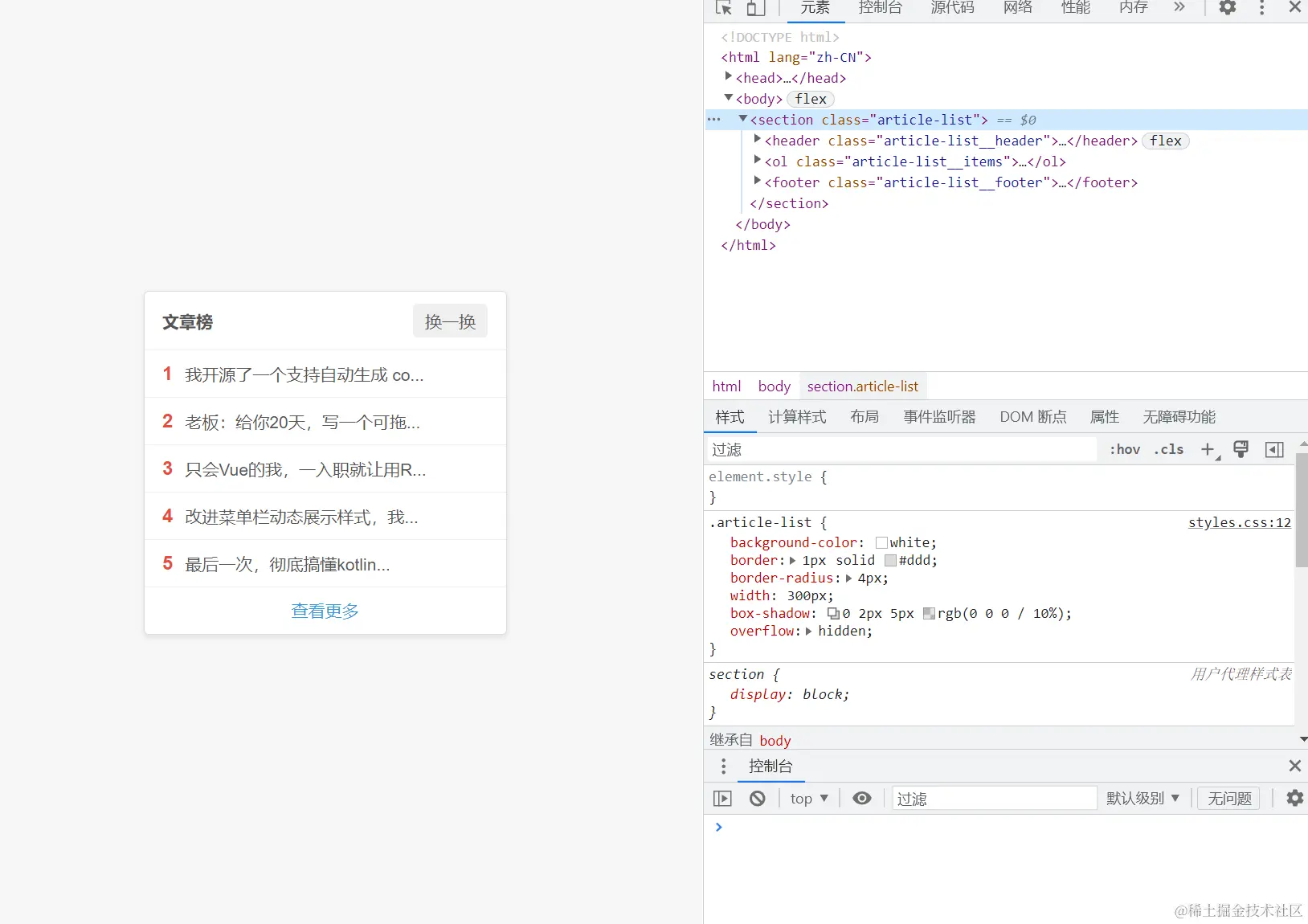Click the 换一换 button in article card
Screen dimensions: 1308x924
(x=450, y=321)
